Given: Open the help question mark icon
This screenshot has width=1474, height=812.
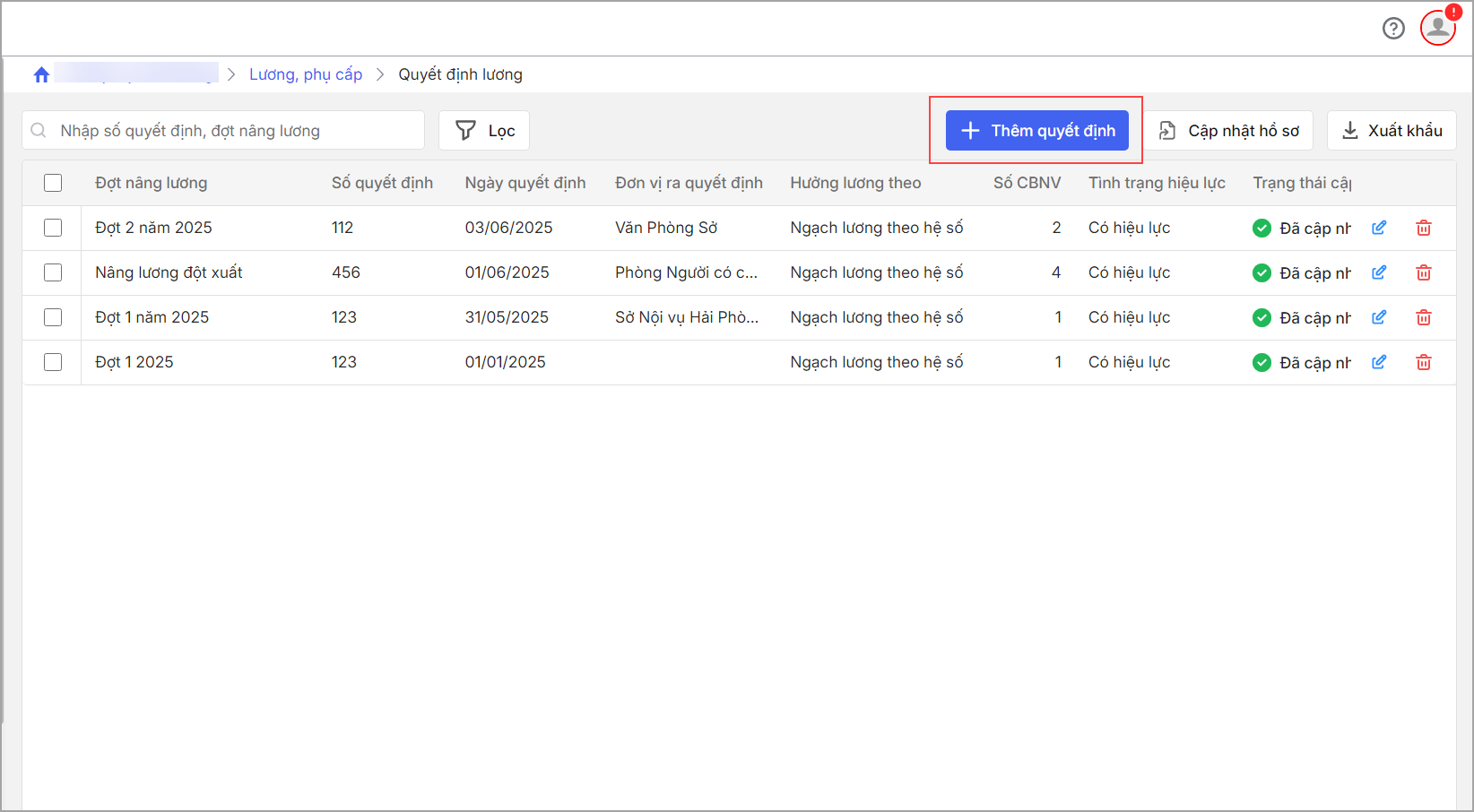Looking at the screenshot, I should pyautogui.click(x=1393, y=29).
